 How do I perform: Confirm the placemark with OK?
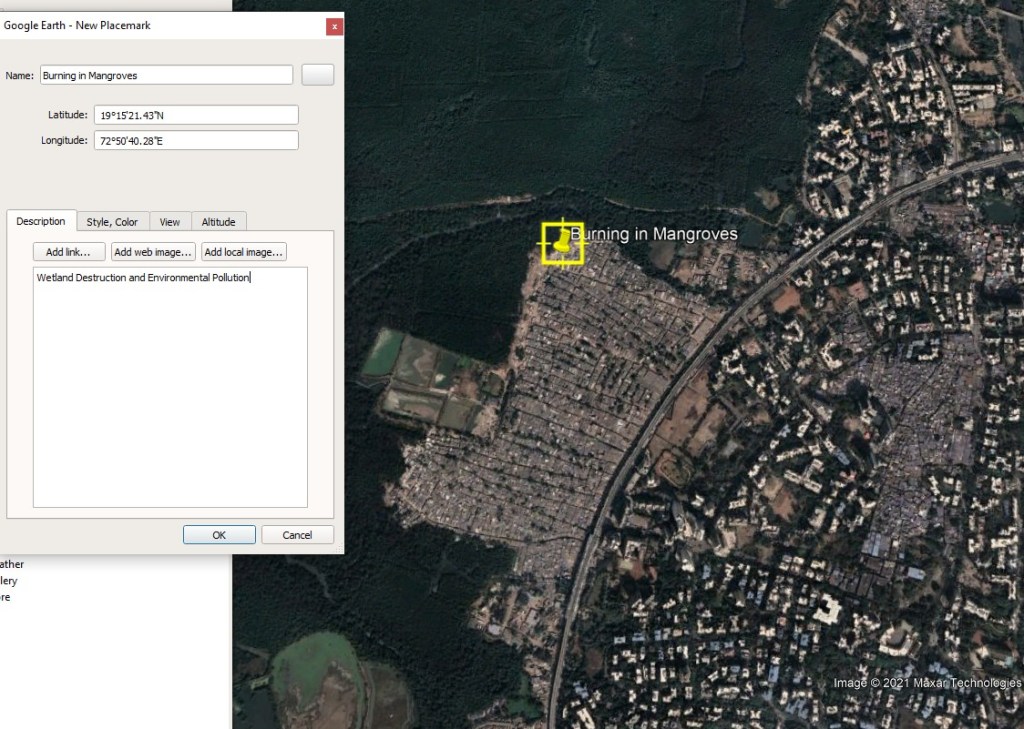coord(219,535)
